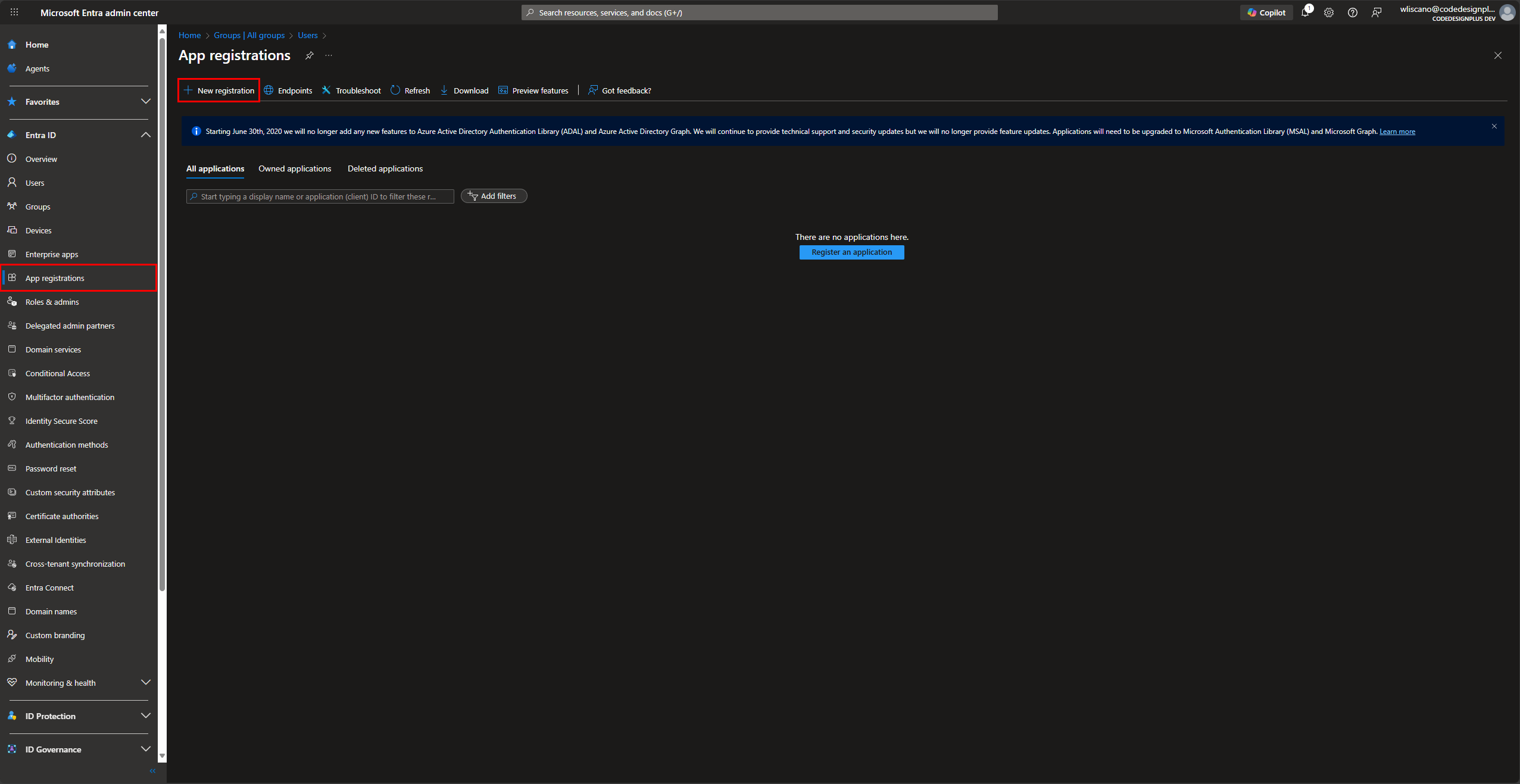
Task: Open Roles & admins
Action: pos(79,302)
